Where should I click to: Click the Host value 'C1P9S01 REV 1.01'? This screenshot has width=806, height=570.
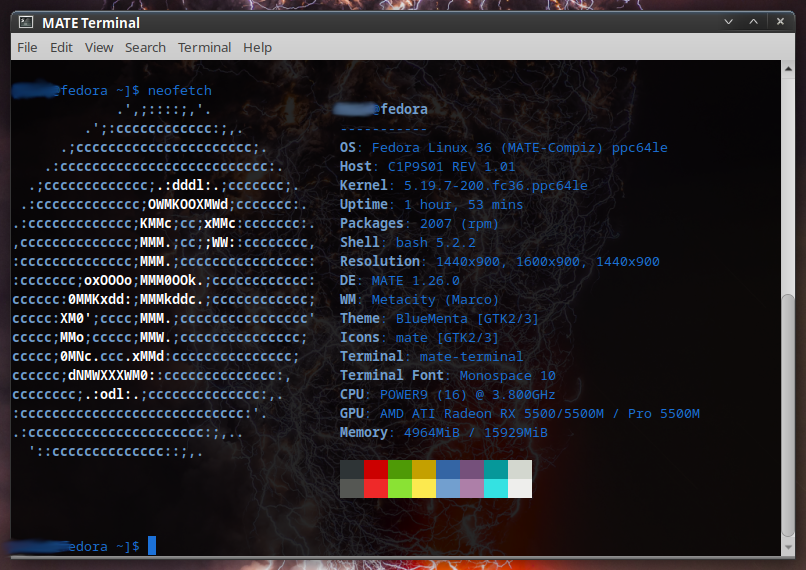point(451,167)
